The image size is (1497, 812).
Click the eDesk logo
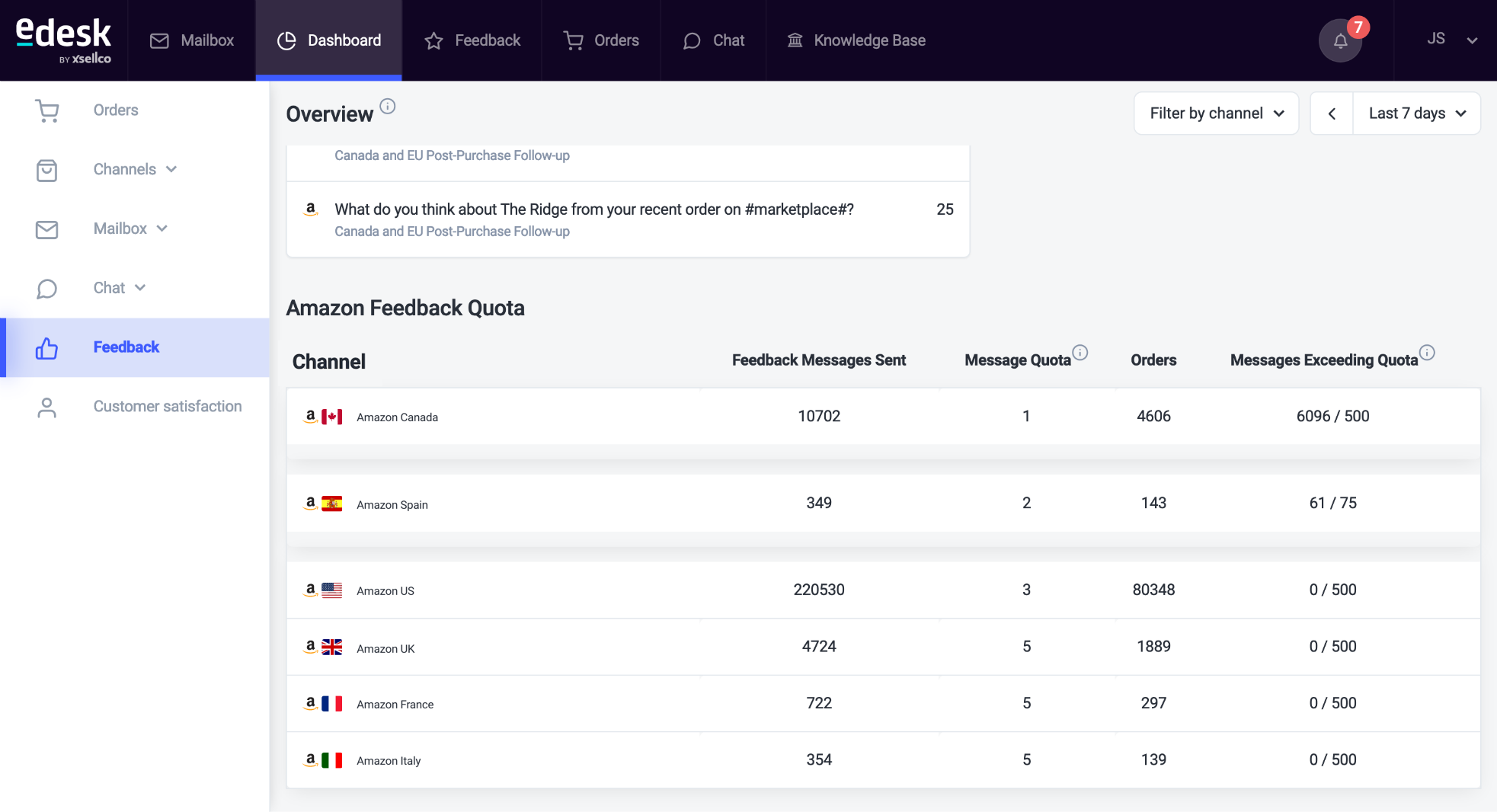pos(63,40)
